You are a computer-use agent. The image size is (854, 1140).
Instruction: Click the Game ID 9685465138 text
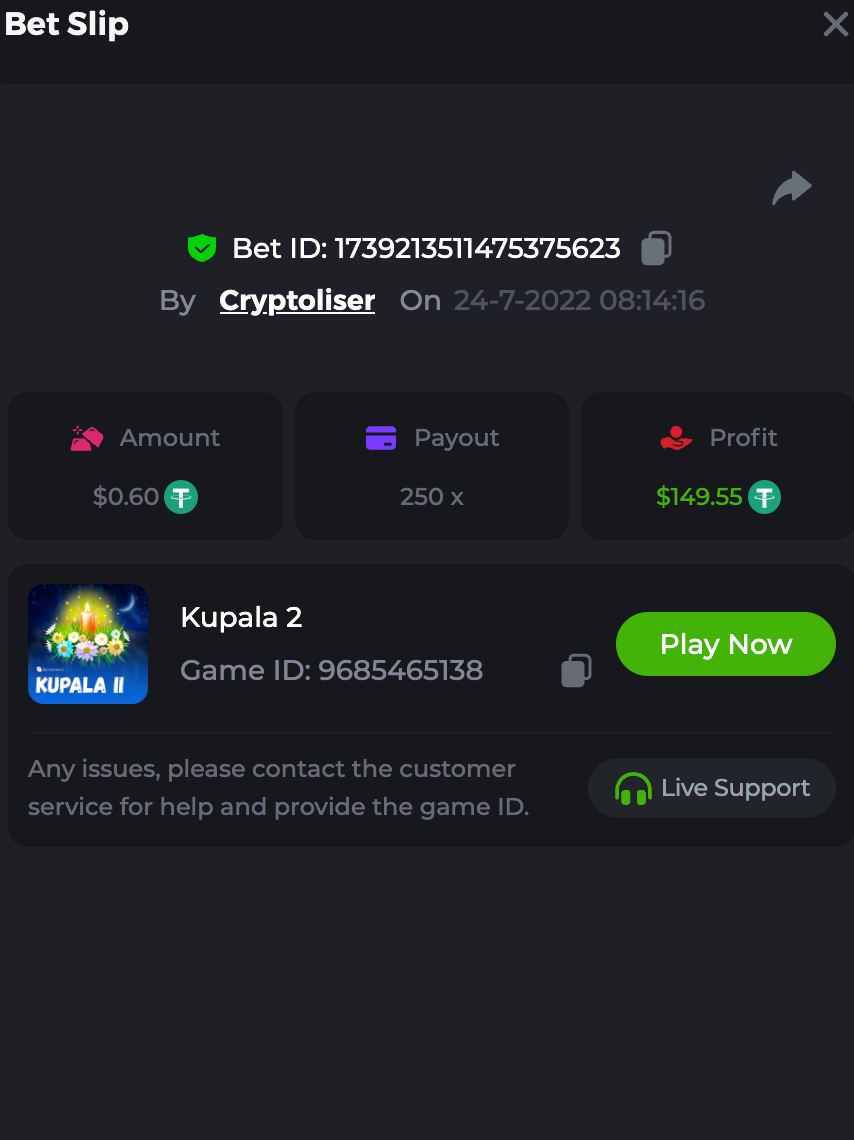click(x=331, y=670)
